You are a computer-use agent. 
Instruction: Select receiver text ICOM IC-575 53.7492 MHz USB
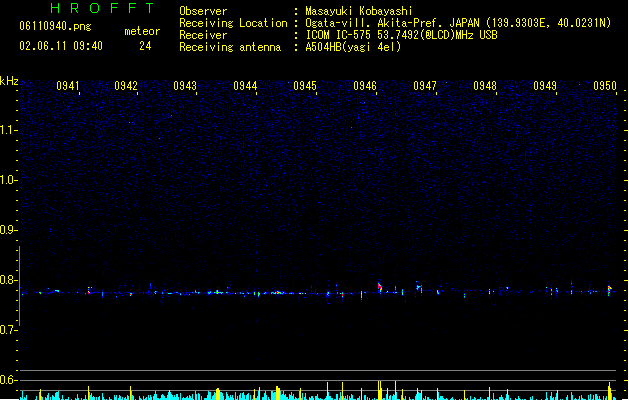pos(402,35)
